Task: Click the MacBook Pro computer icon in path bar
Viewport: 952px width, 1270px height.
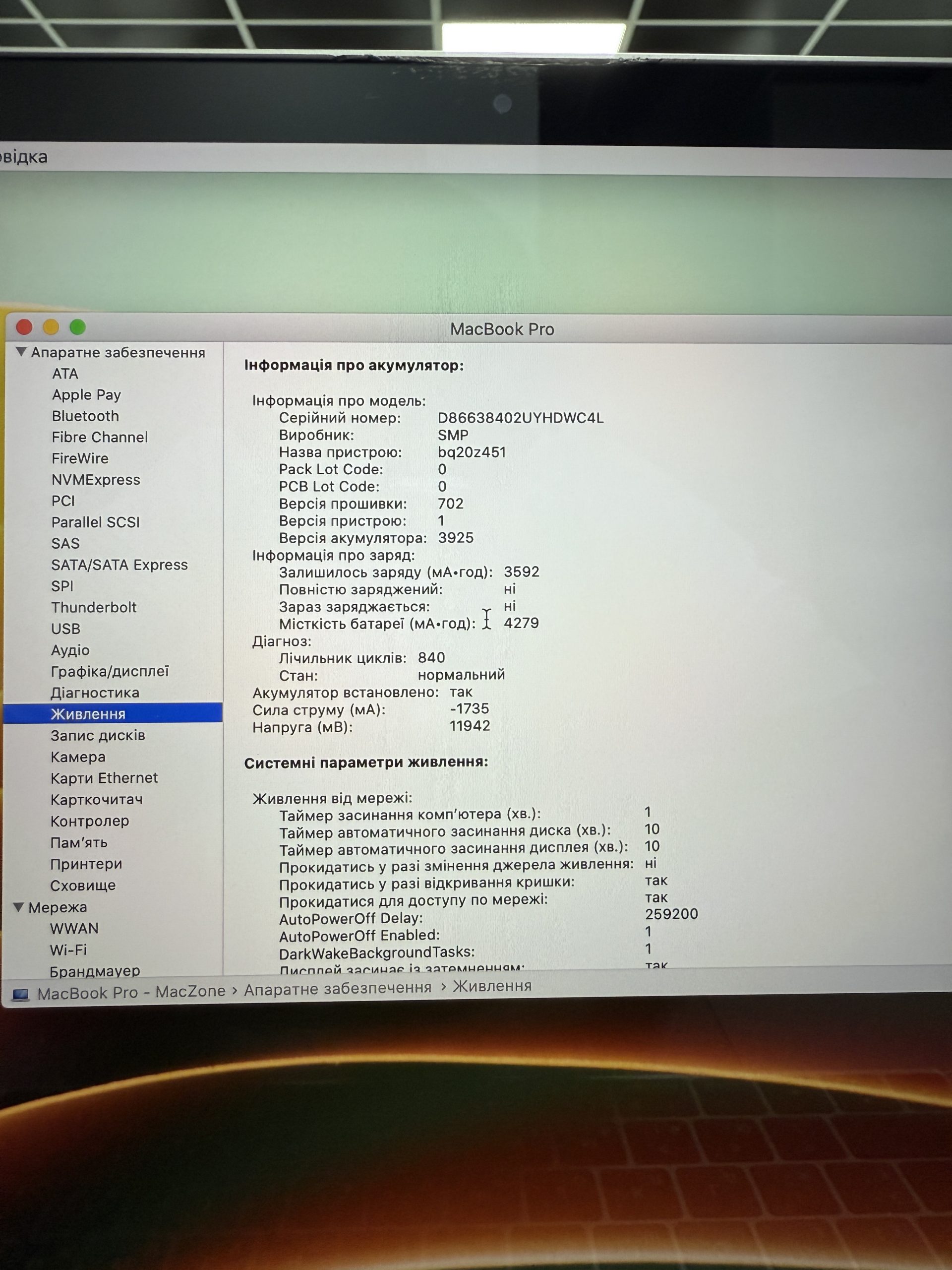Action: tap(21, 994)
